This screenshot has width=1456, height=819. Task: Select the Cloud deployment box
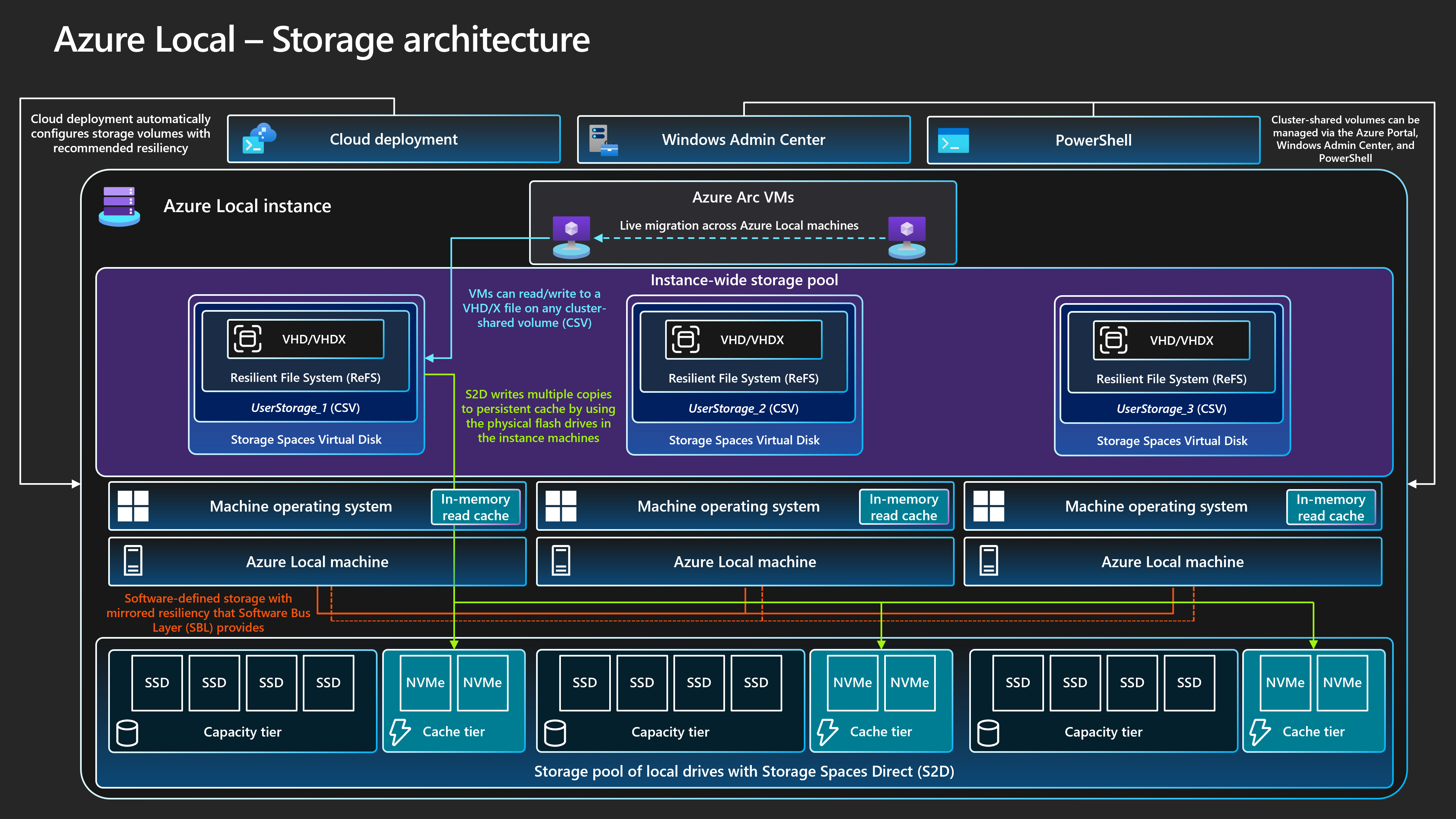click(393, 140)
